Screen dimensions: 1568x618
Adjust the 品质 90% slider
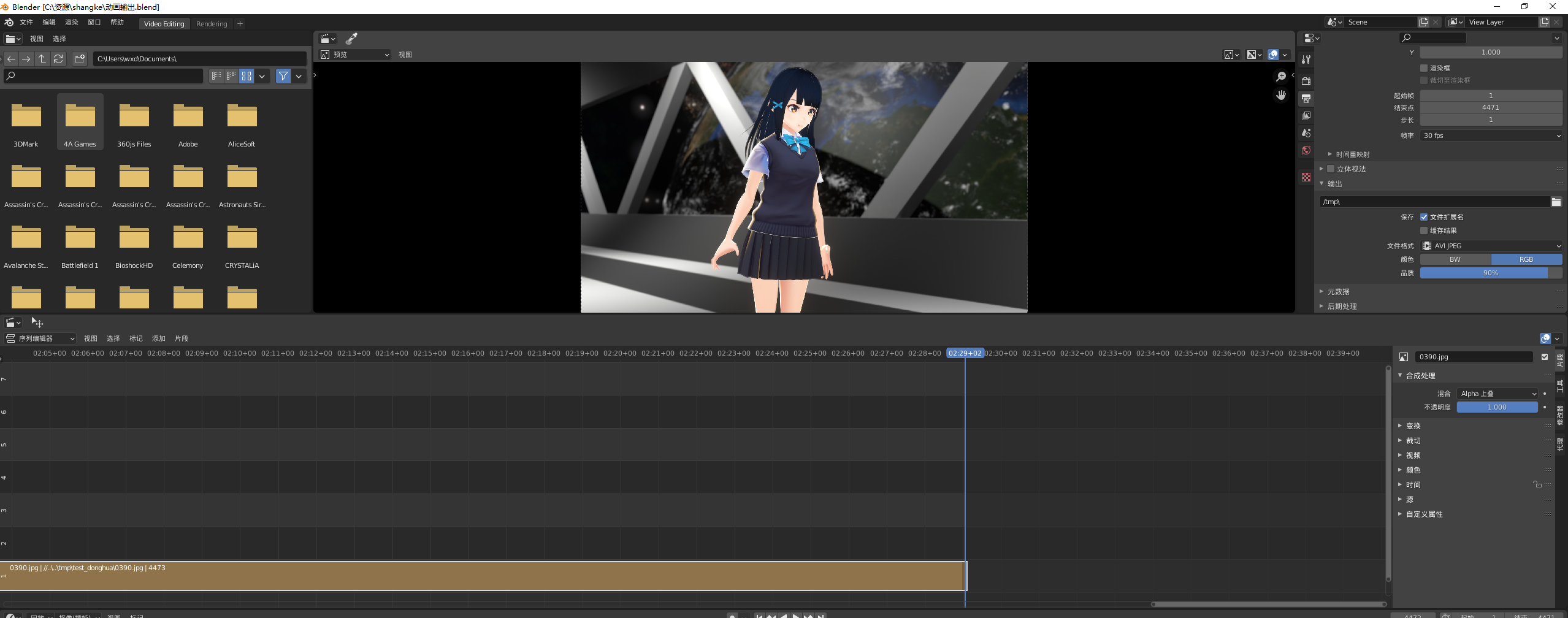coord(1491,273)
